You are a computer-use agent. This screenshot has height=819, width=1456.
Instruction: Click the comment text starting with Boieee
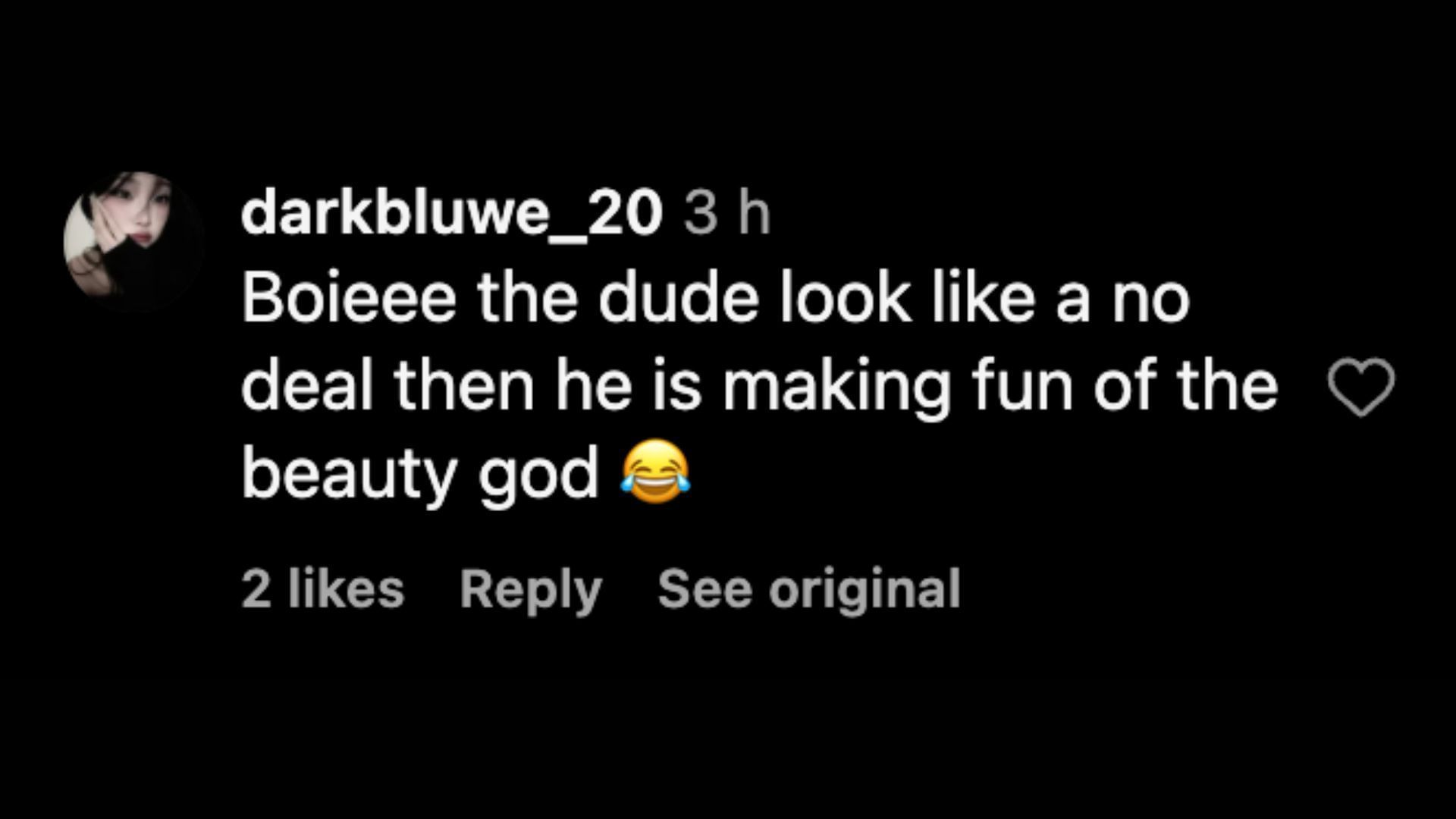coord(715,300)
